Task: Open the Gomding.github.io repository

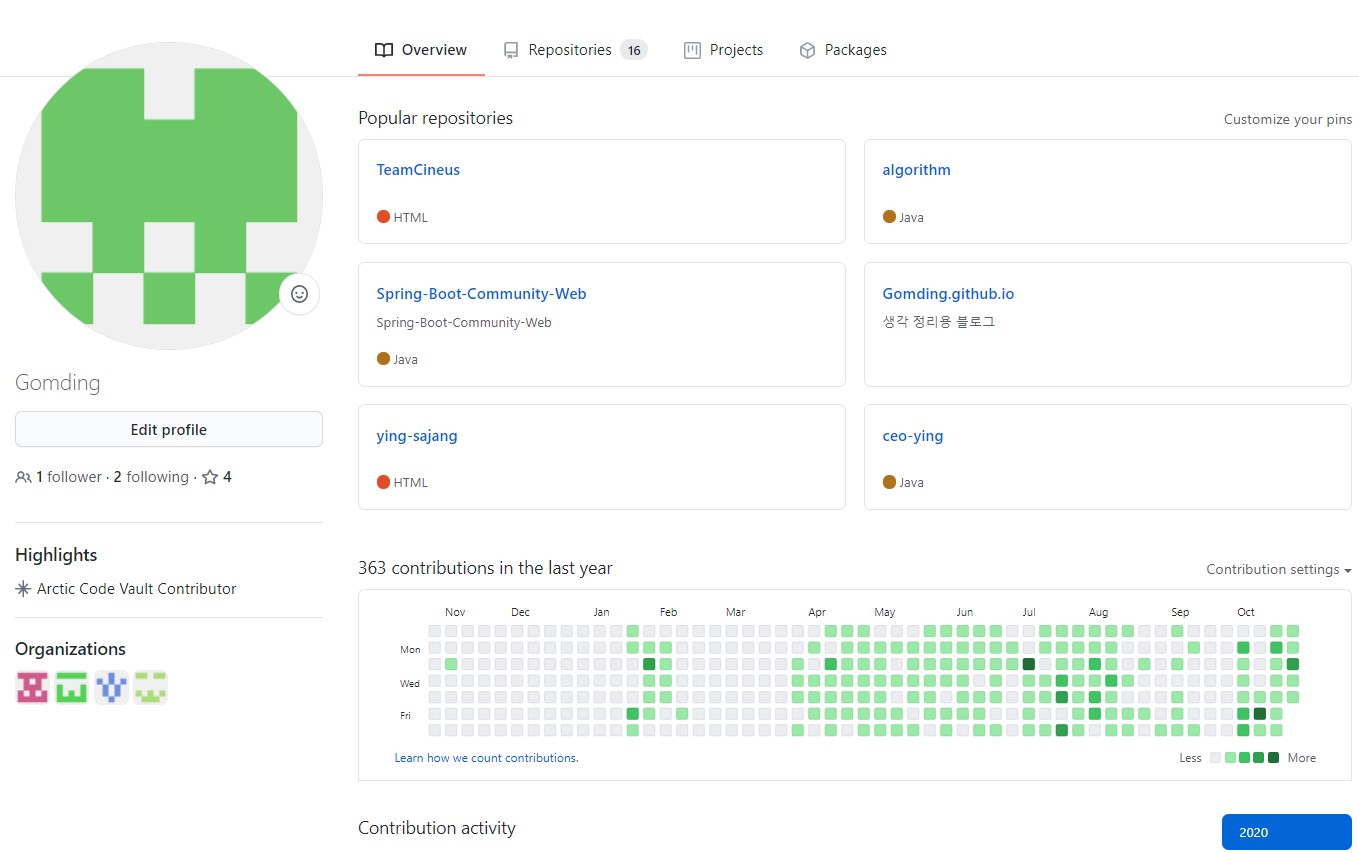Action: (x=948, y=294)
